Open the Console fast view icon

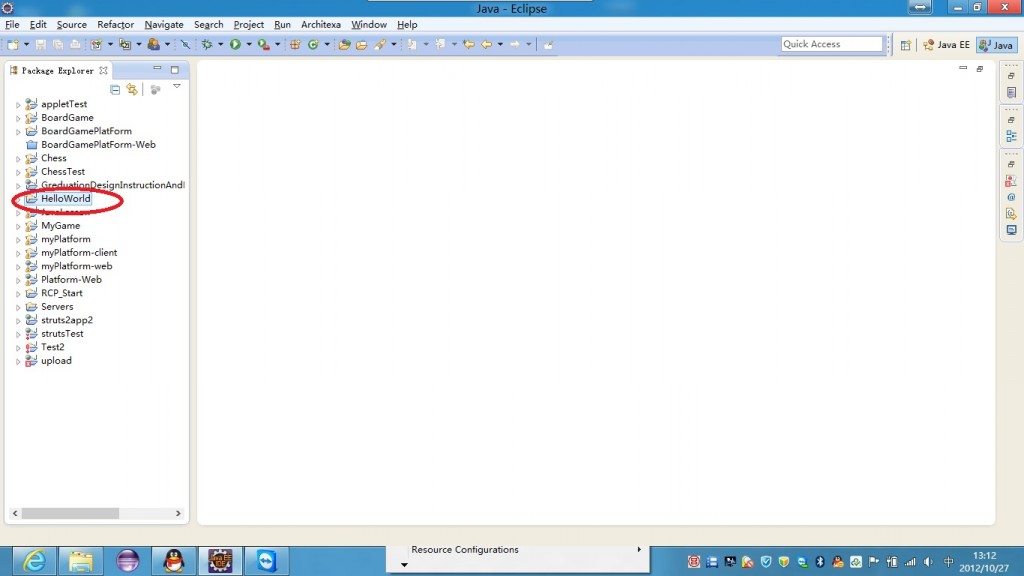1010,228
